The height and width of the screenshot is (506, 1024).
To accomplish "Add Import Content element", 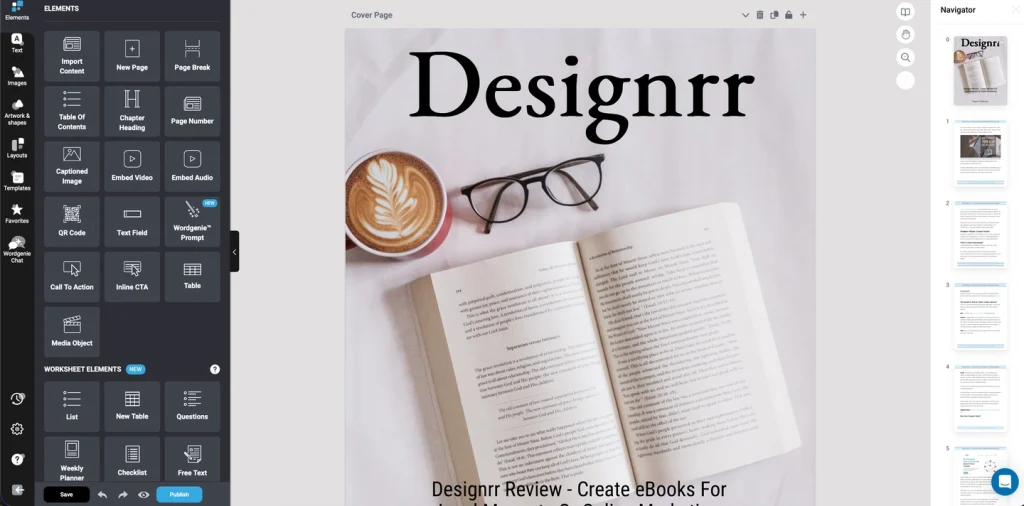I will (72, 56).
